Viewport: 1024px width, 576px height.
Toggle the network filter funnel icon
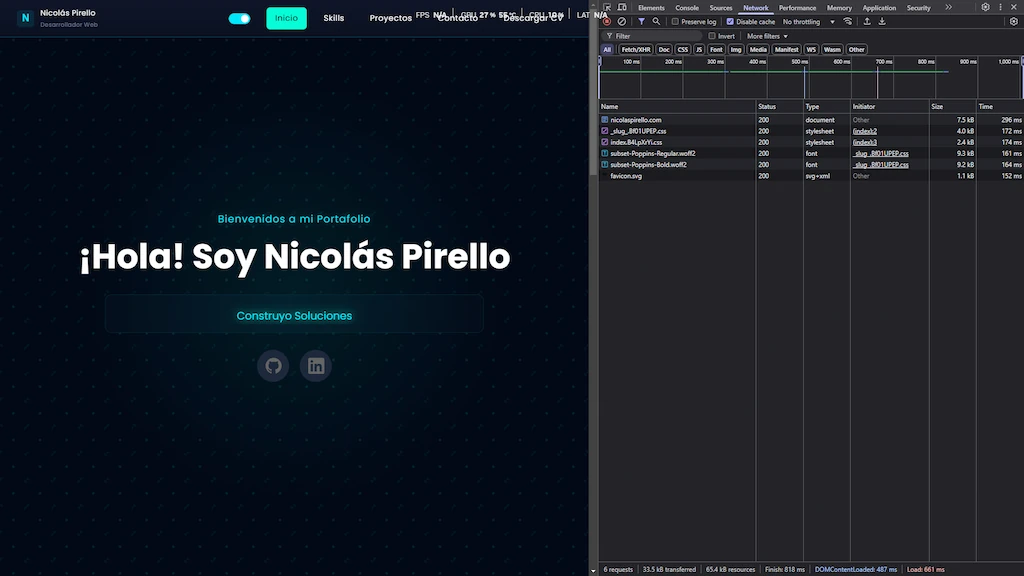click(x=641, y=21)
